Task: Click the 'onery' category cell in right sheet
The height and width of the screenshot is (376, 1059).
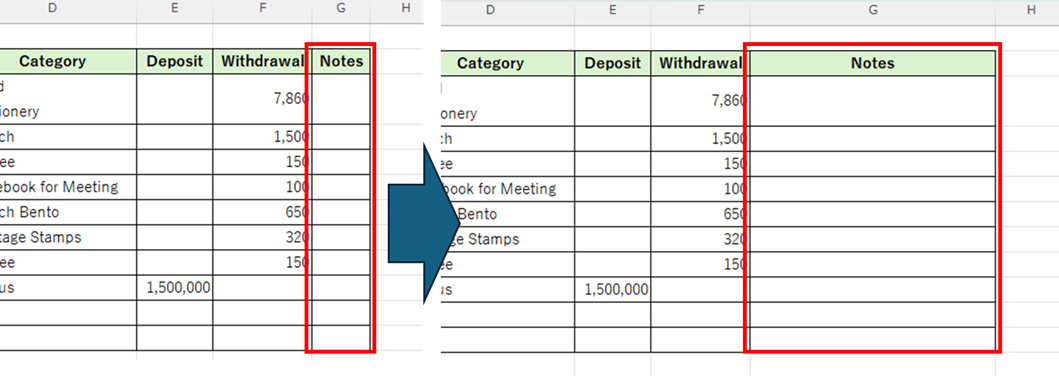Action: click(508, 101)
